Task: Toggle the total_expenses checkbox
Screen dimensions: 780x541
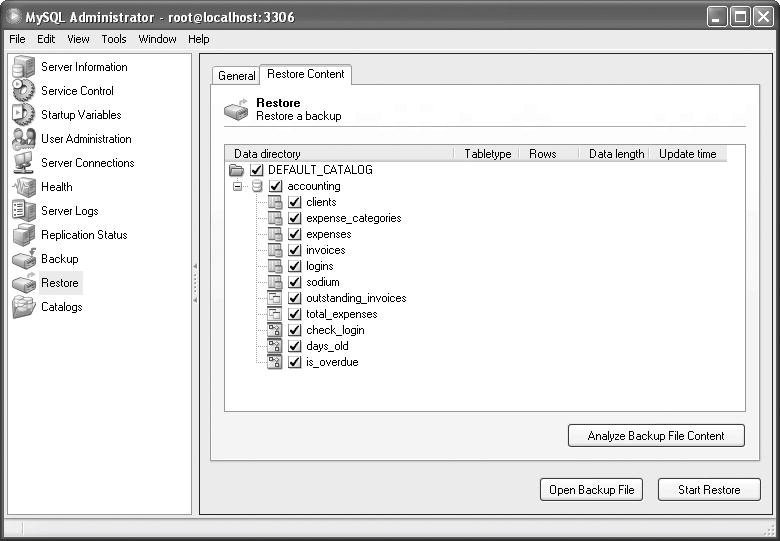Action: point(294,314)
